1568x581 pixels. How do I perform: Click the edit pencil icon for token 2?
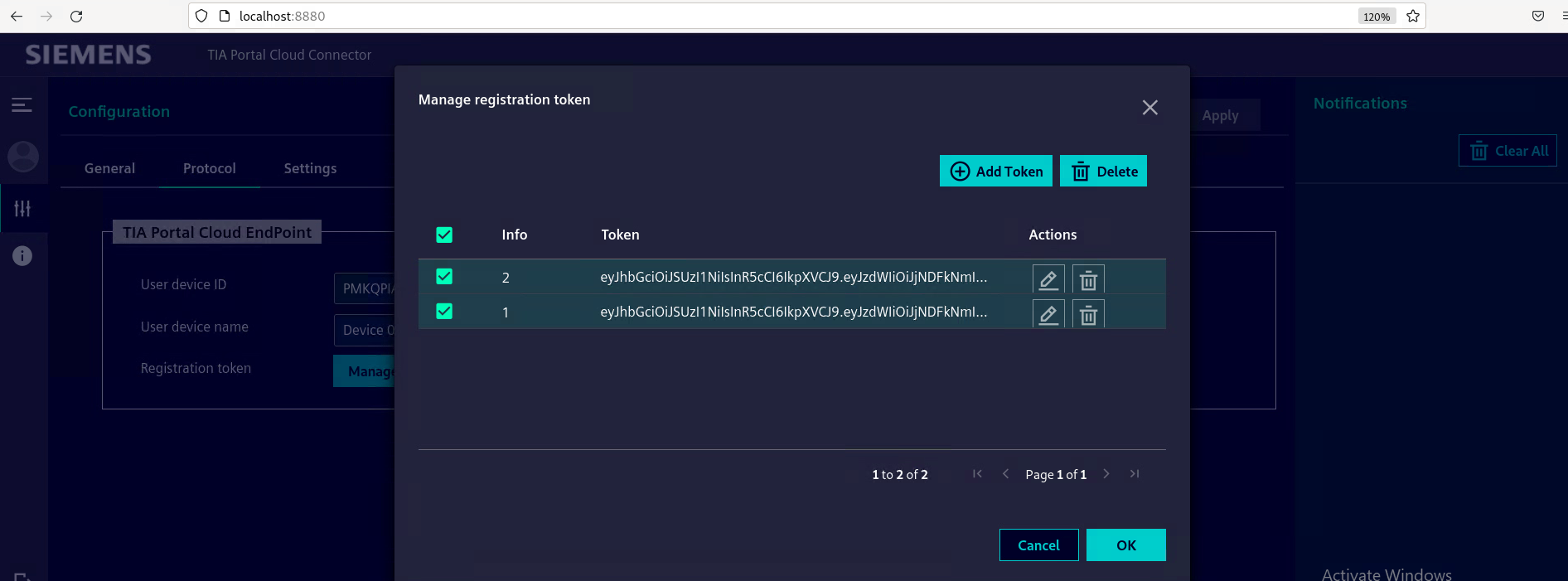pyautogui.click(x=1048, y=279)
